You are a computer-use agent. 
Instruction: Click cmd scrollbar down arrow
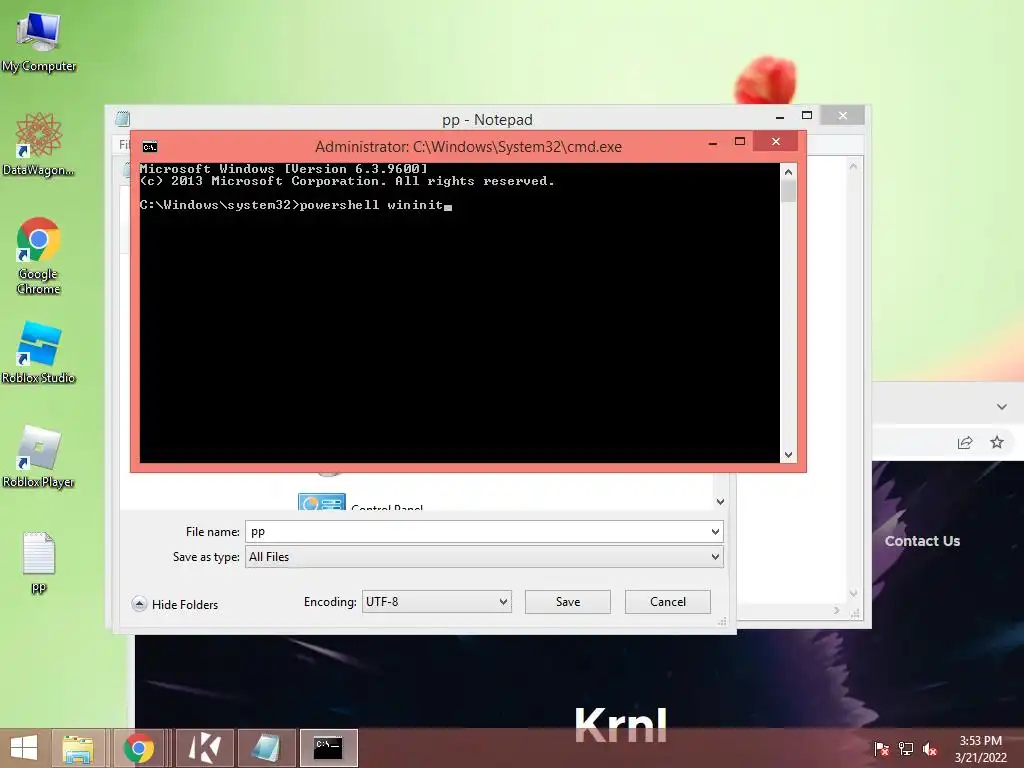tap(788, 455)
